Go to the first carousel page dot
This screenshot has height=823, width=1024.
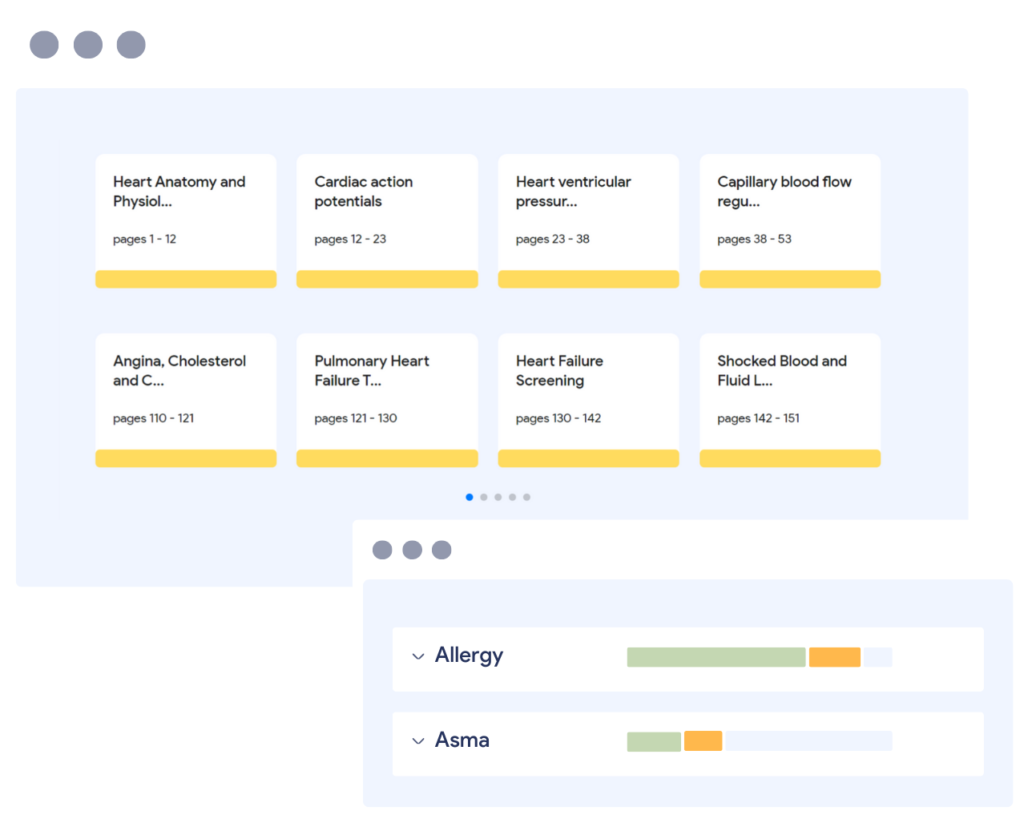[x=470, y=497]
